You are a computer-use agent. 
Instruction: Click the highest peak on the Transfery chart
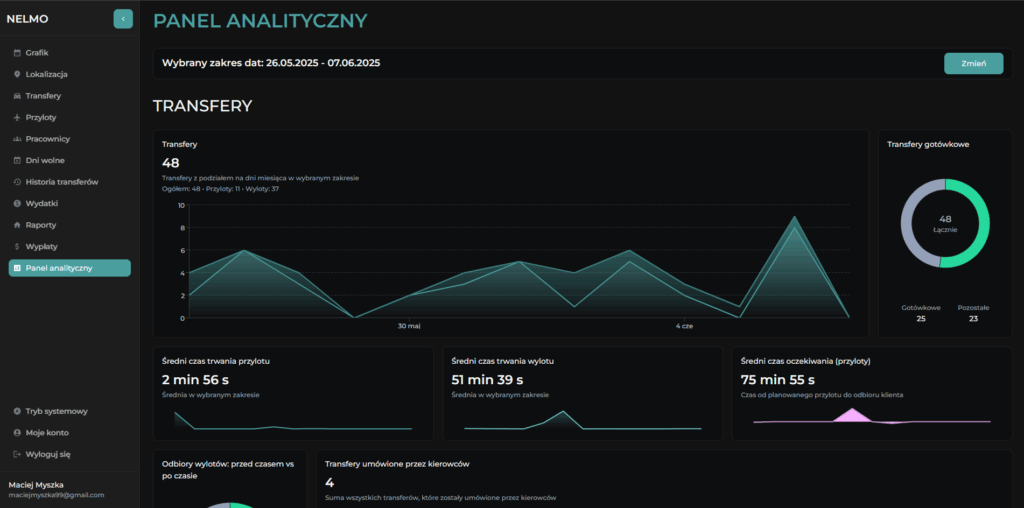click(795, 217)
